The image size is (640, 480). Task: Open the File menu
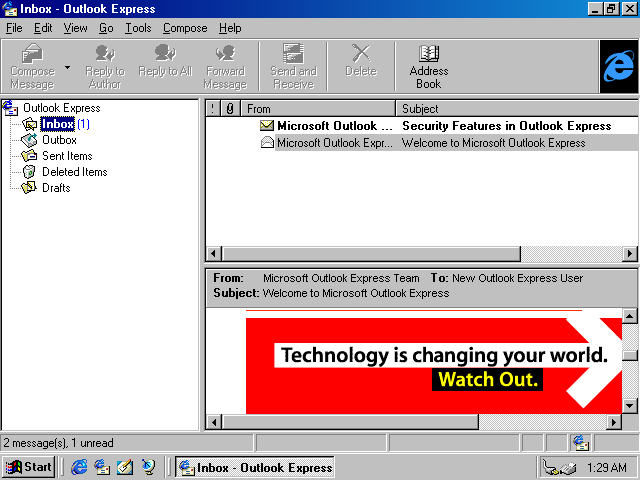point(14,28)
